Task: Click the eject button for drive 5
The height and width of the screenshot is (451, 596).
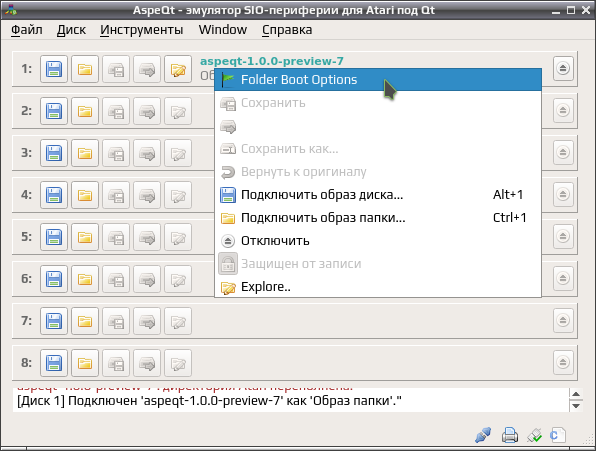Action: click(x=563, y=236)
